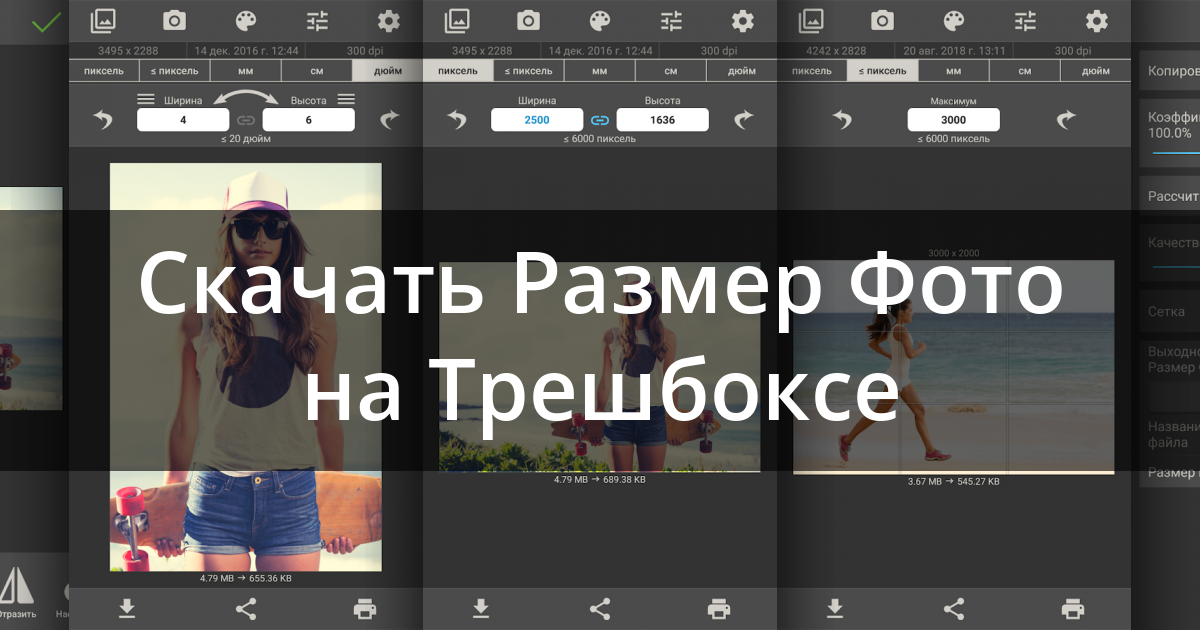Edit width field showing 4

183,120
